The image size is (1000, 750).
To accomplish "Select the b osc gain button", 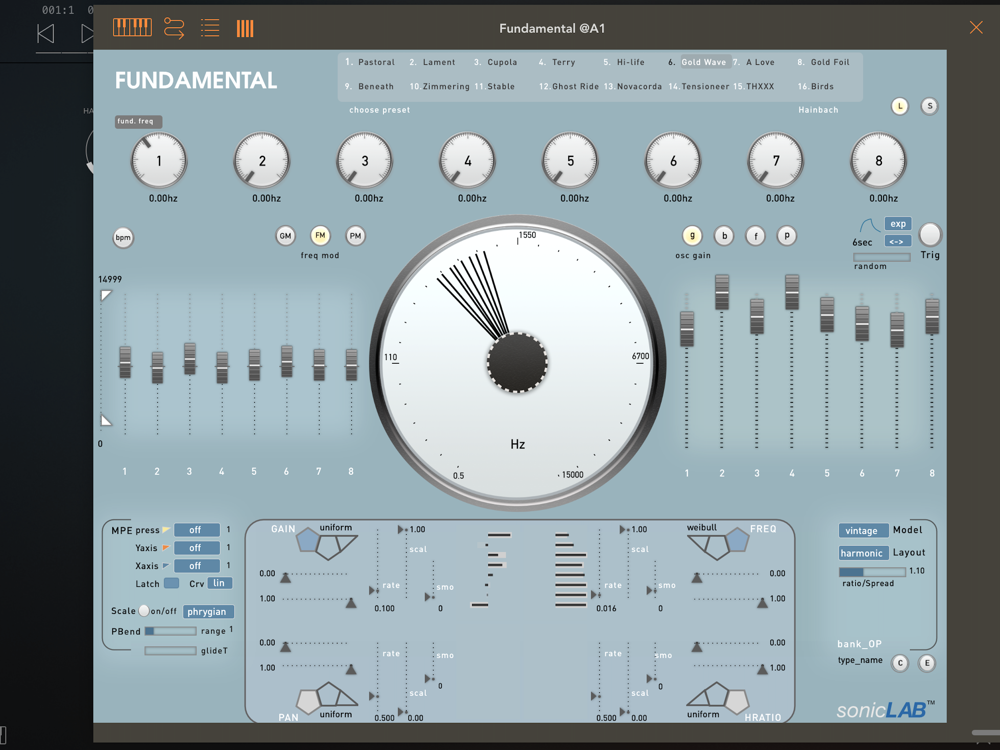I will pyautogui.click(x=724, y=236).
